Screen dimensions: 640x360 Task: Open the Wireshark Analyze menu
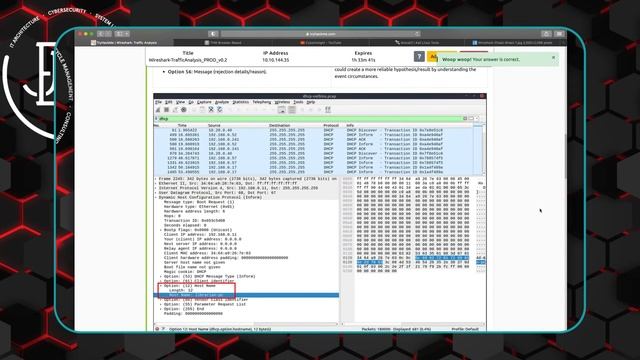(222, 102)
